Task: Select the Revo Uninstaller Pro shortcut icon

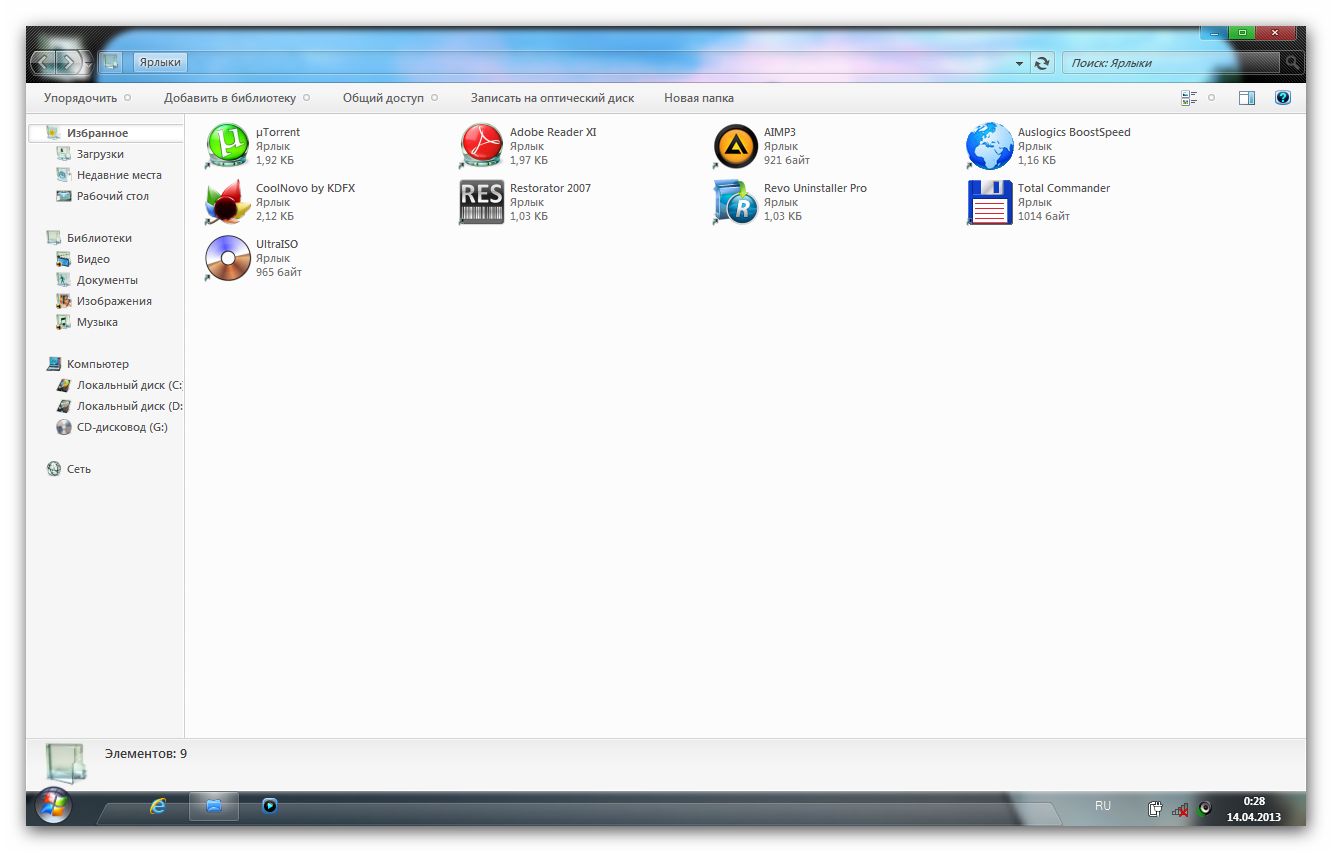Action: 735,202
